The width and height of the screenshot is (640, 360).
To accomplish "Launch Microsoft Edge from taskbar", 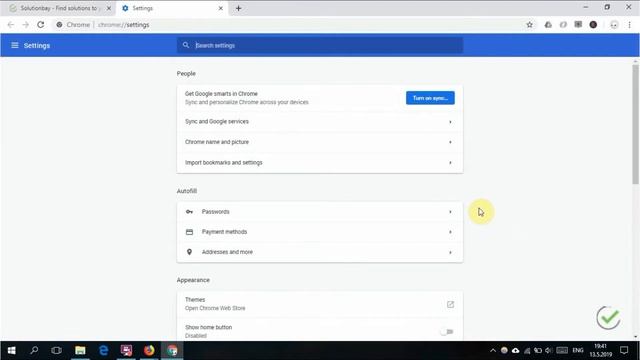I will (104, 350).
